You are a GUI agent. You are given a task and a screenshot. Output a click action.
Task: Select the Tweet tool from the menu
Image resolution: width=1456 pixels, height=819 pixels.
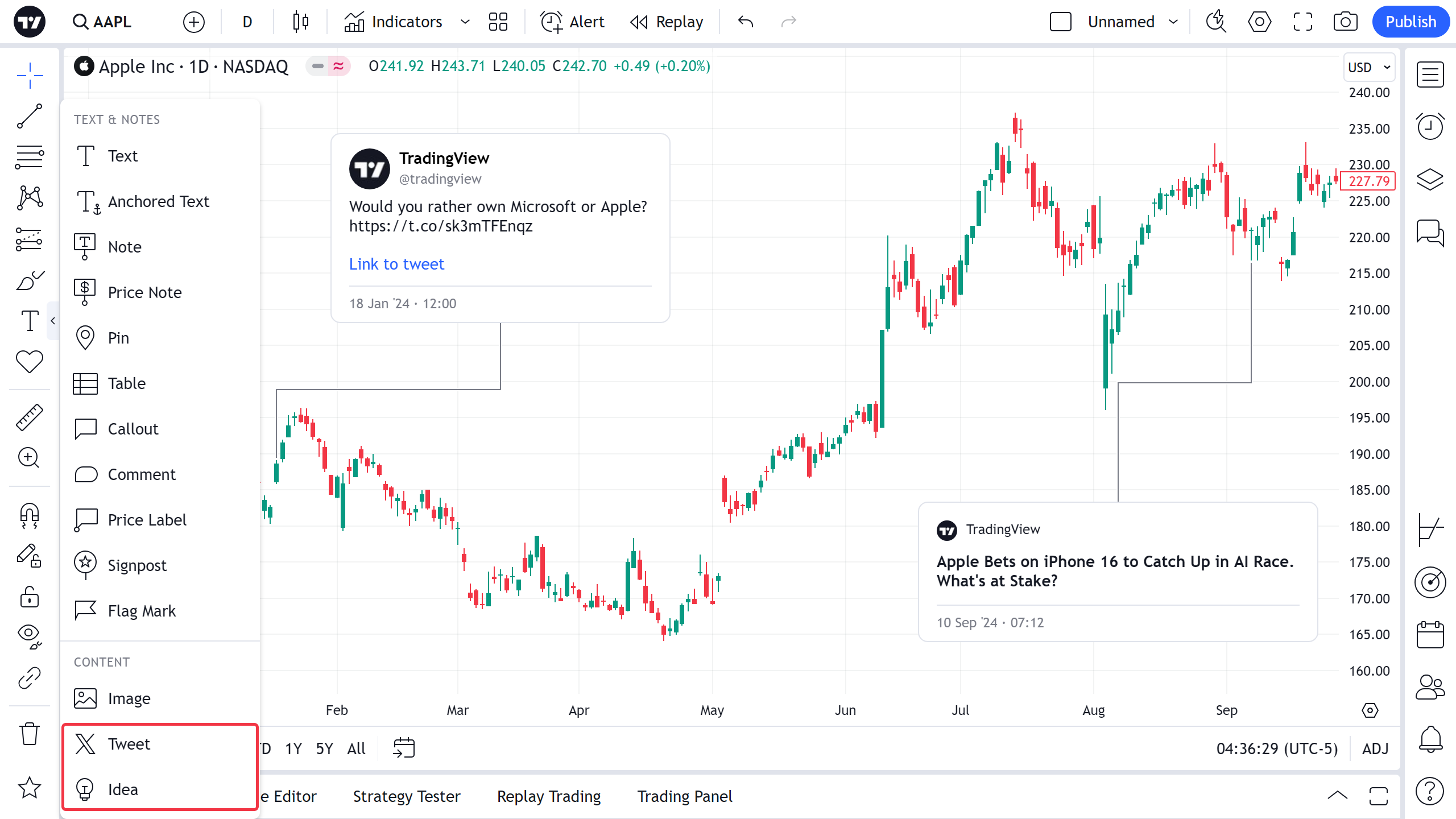129,744
